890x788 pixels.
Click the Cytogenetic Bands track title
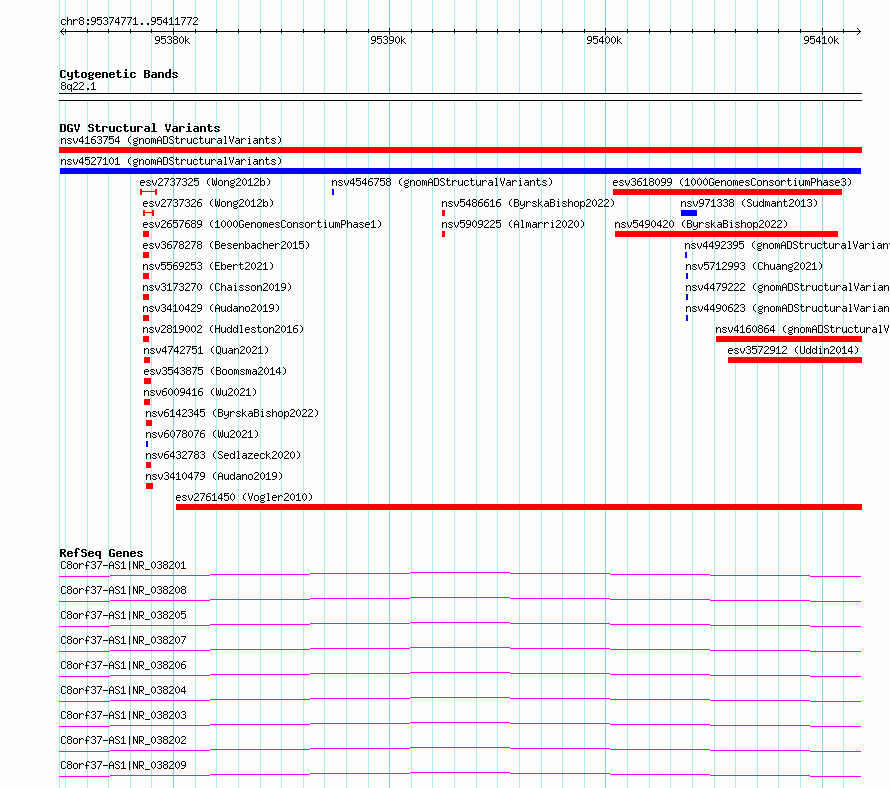119,74
